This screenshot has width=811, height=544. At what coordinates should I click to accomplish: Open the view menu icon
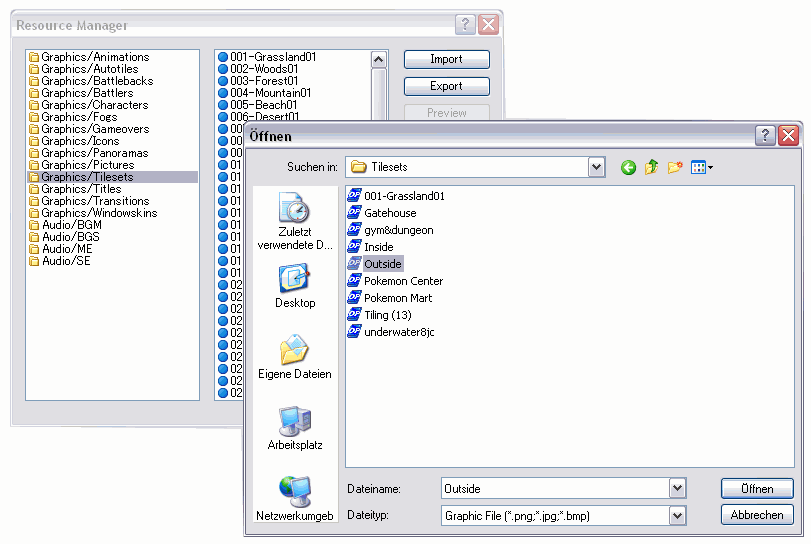(702, 167)
